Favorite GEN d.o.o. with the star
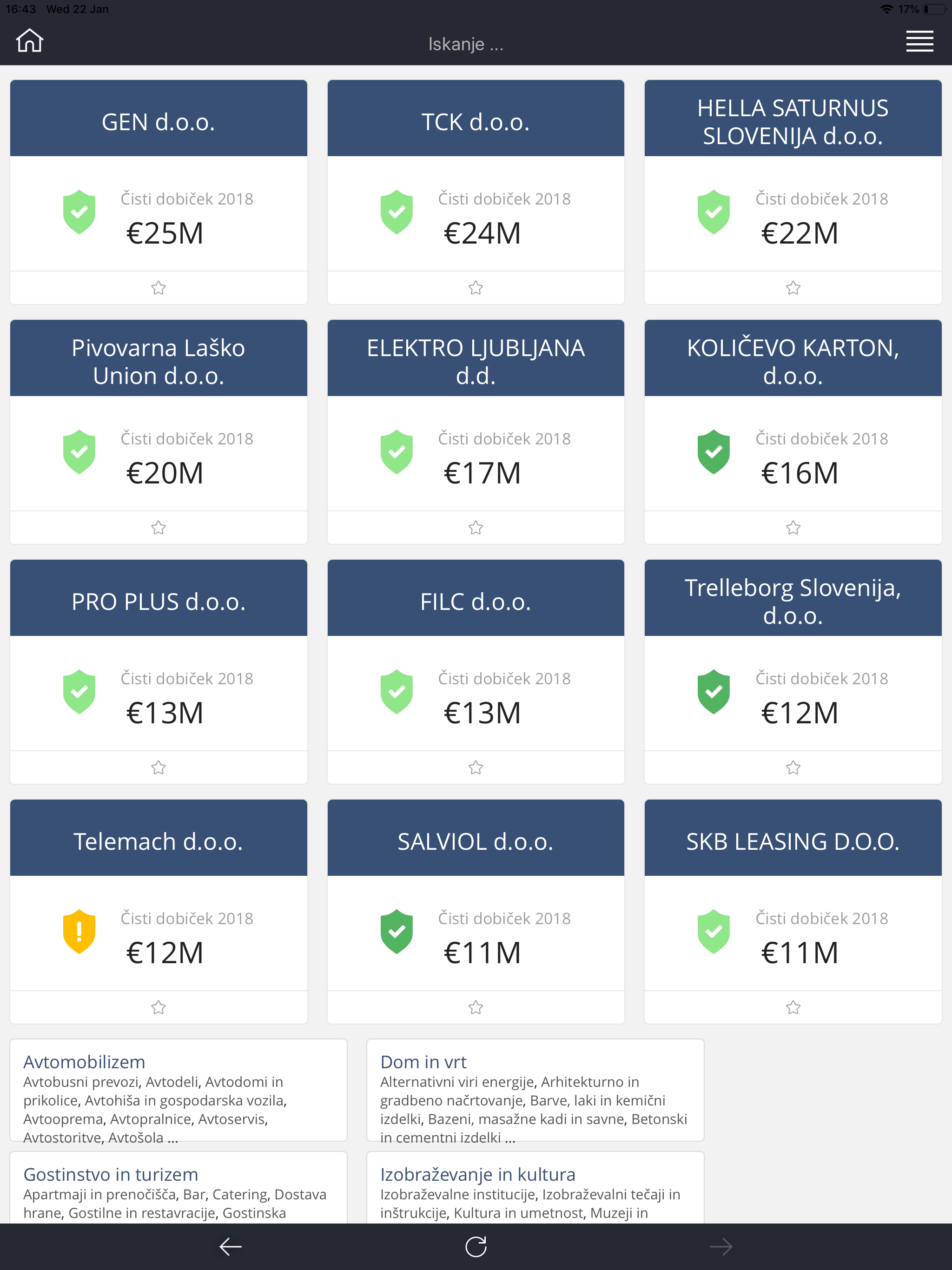The image size is (952, 1270). click(159, 288)
